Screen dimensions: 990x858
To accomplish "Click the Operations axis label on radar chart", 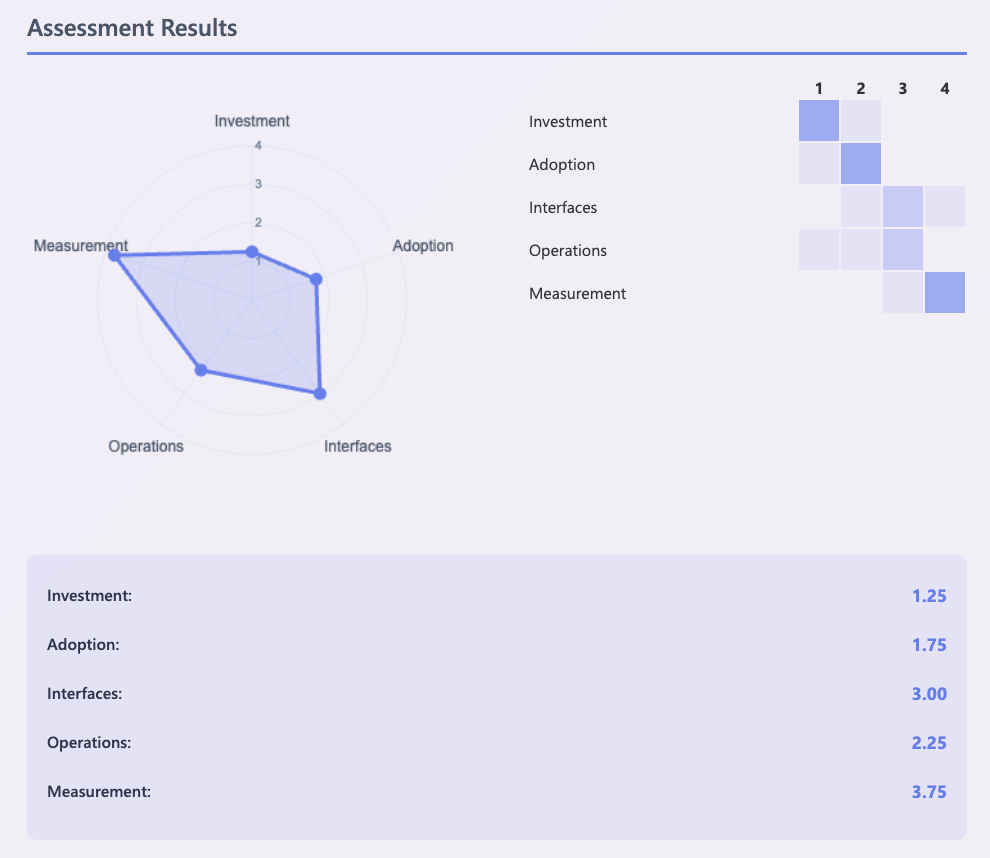I will (146, 446).
